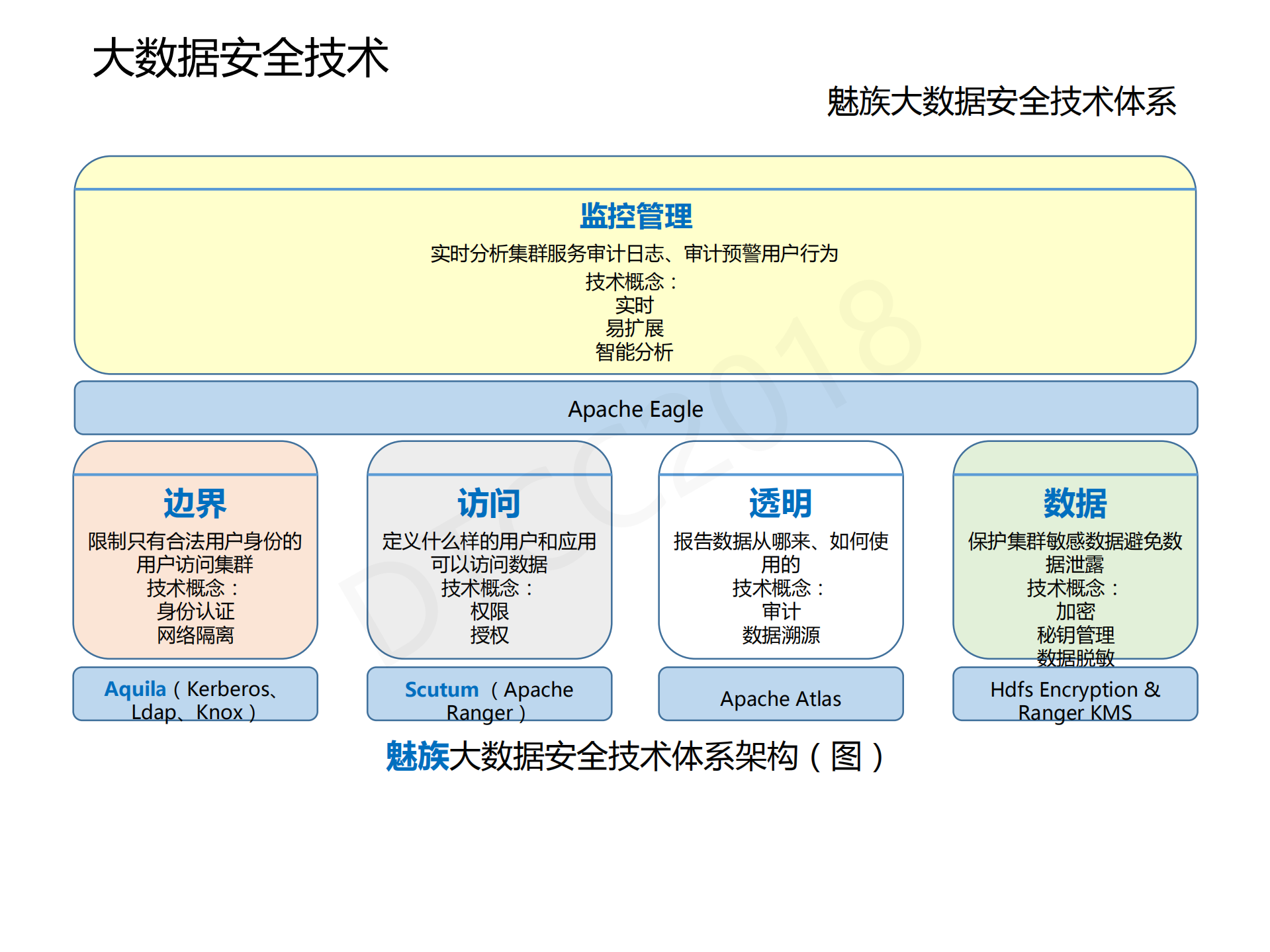Viewport: 1270px width, 952px height.
Task: Click the 网络隔离 text inside 边界 box
Action: 194,636
